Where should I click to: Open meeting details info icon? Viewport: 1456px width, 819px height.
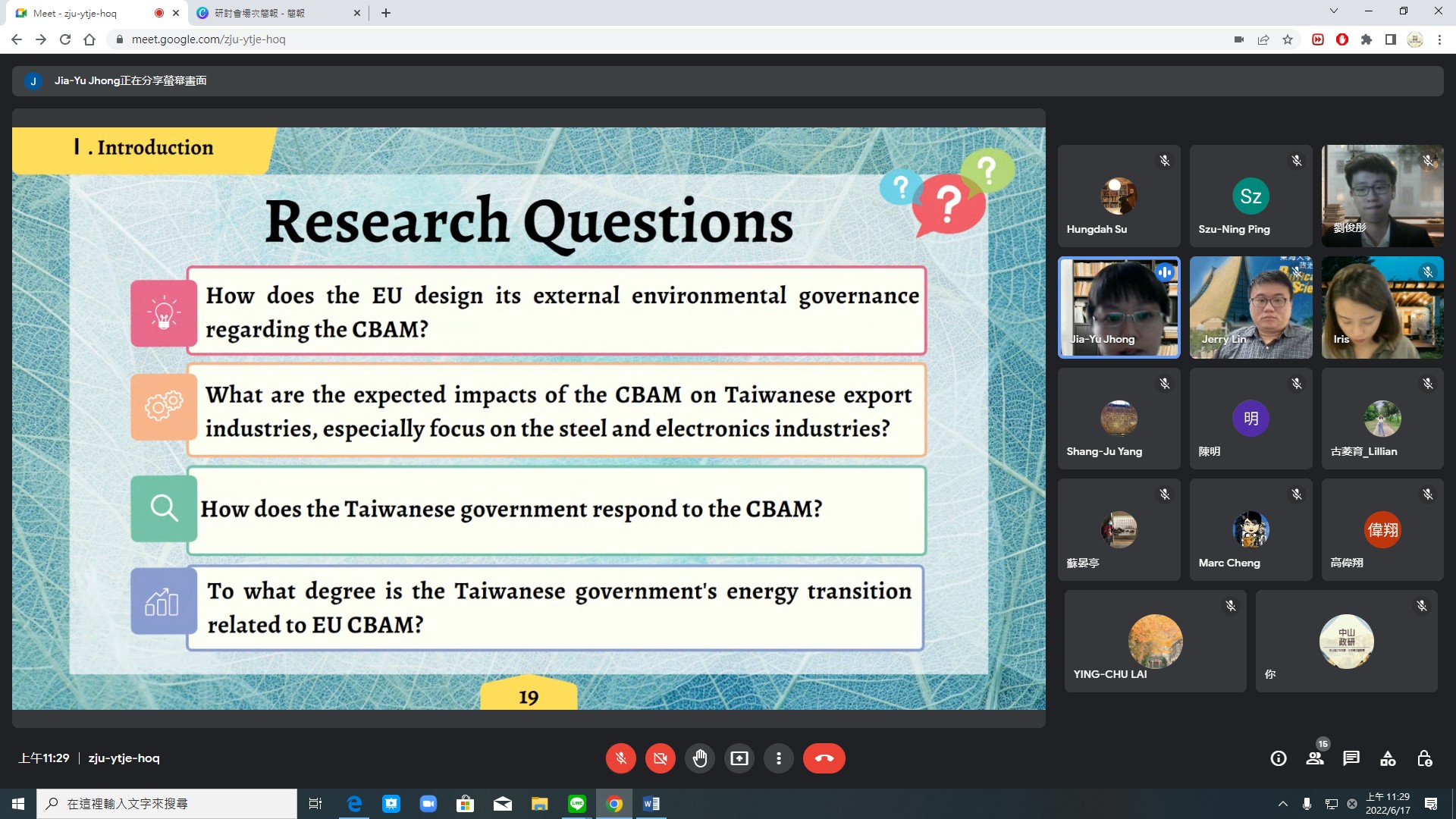pyautogui.click(x=1279, y=758)
